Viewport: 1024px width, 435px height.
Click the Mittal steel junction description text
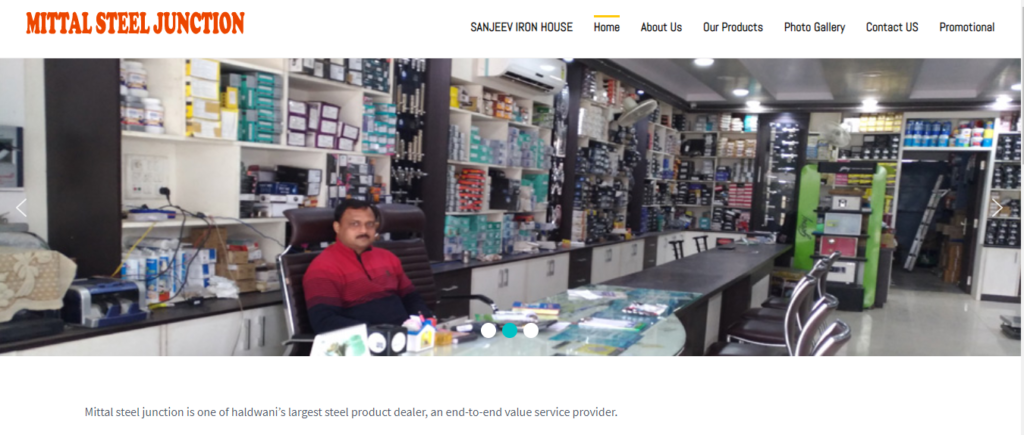click(351, 412)
